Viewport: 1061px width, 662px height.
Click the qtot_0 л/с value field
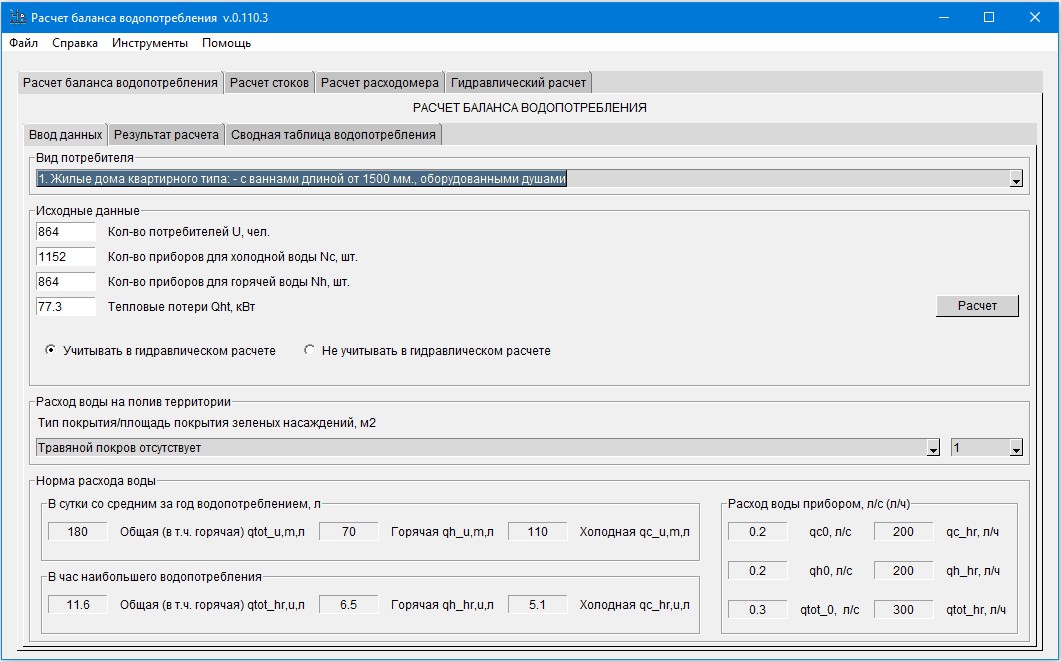[x=758, y=609]
